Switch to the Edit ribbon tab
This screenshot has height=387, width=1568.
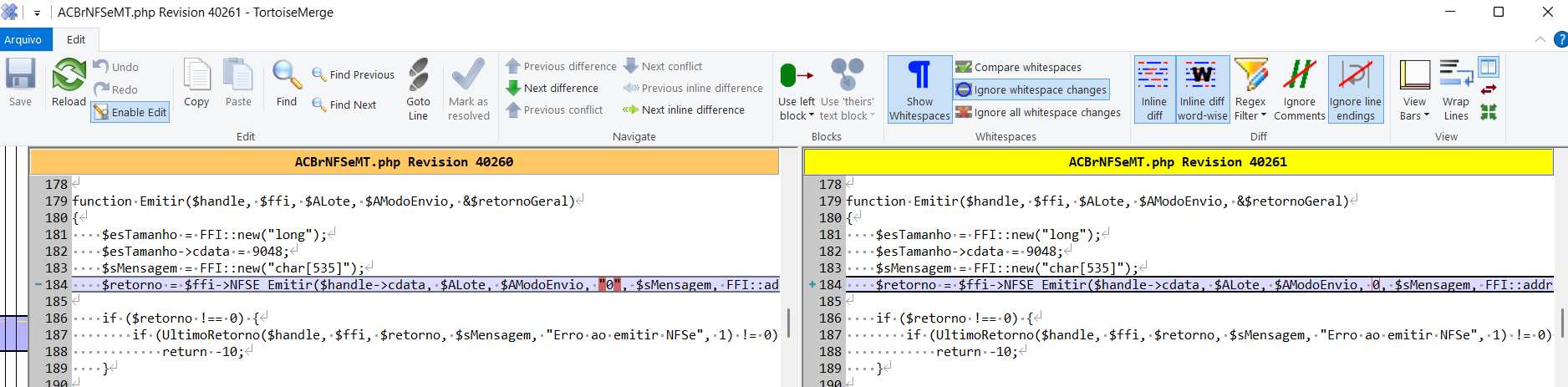[x=76, y=39]
